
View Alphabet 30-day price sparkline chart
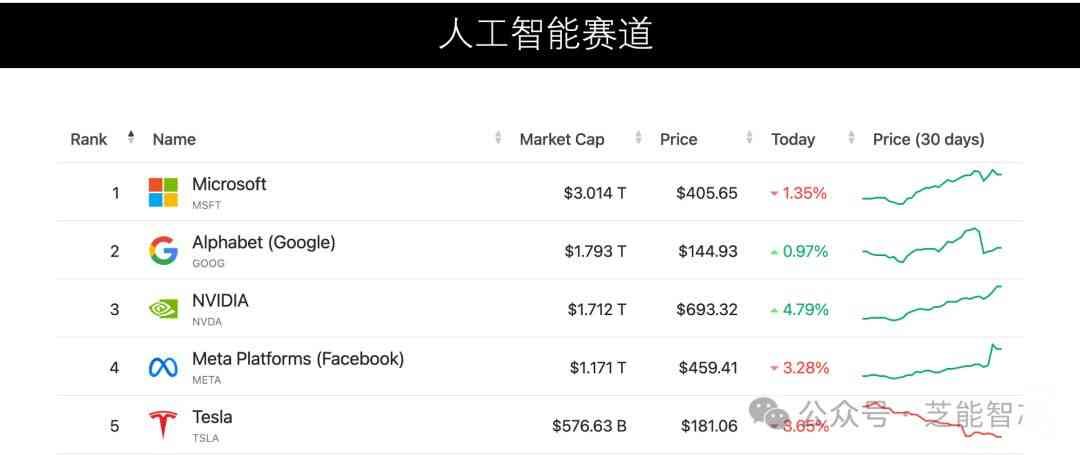pyautogui.click(x=932, y=246)
